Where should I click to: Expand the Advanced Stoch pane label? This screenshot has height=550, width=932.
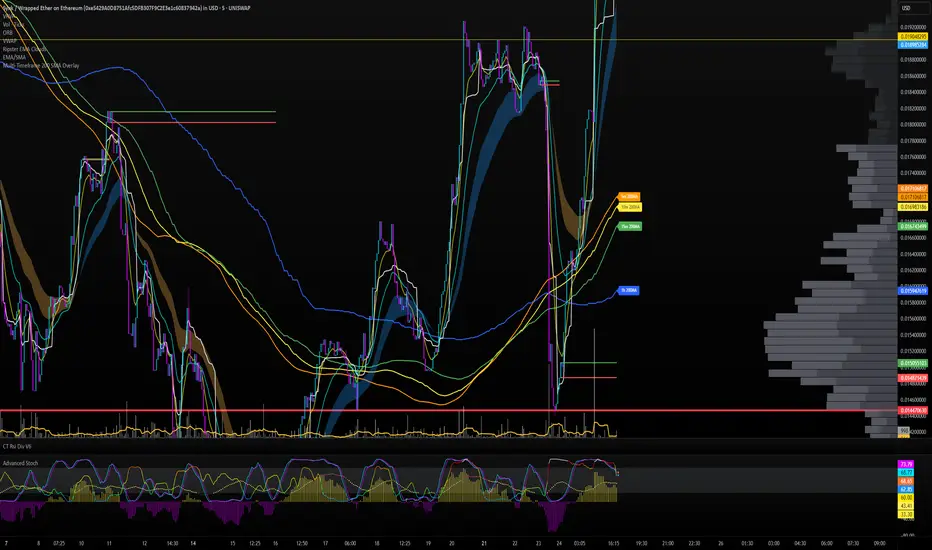(21, 462)
